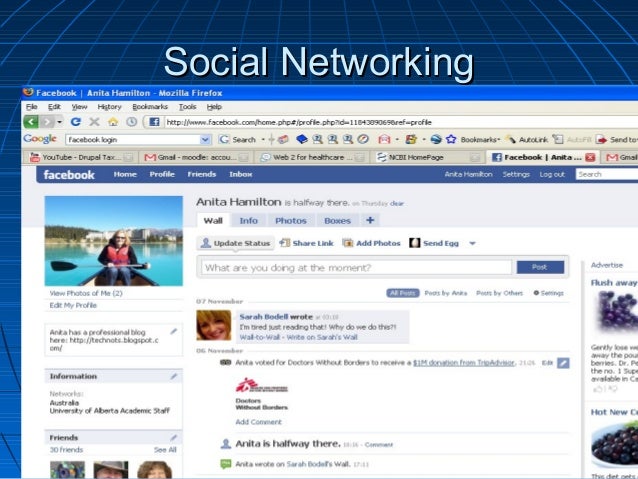
Task: Open the File menu
Action: click(31, 107)
